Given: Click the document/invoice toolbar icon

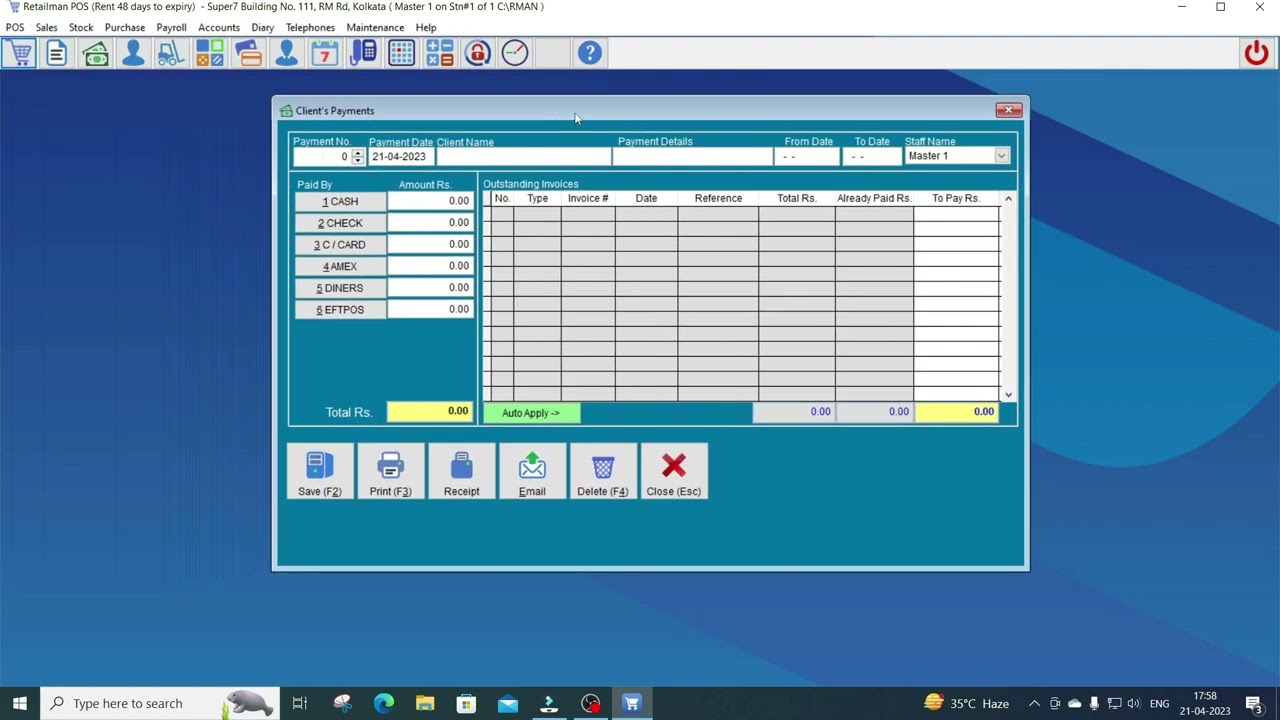Looking at the screenshot, I should (57, 53).
